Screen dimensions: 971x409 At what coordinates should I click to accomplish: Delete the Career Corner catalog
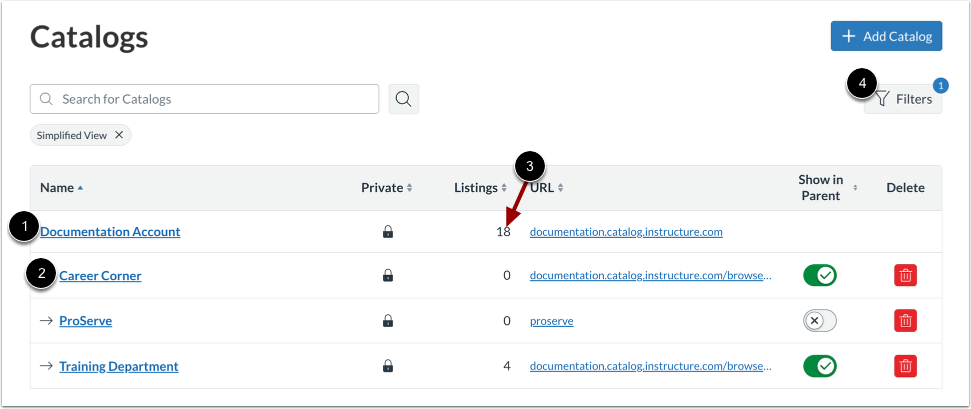[x=905, y=276]
